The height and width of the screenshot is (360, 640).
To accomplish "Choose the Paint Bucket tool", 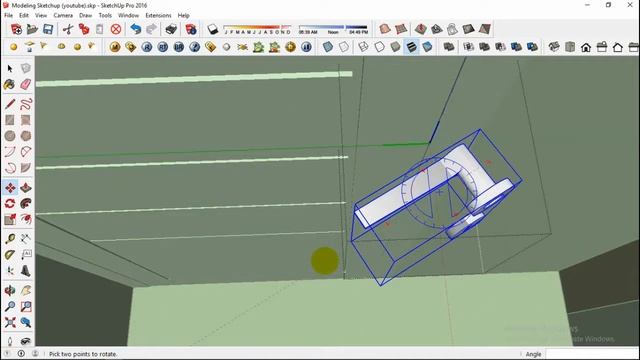I will 10,84.
